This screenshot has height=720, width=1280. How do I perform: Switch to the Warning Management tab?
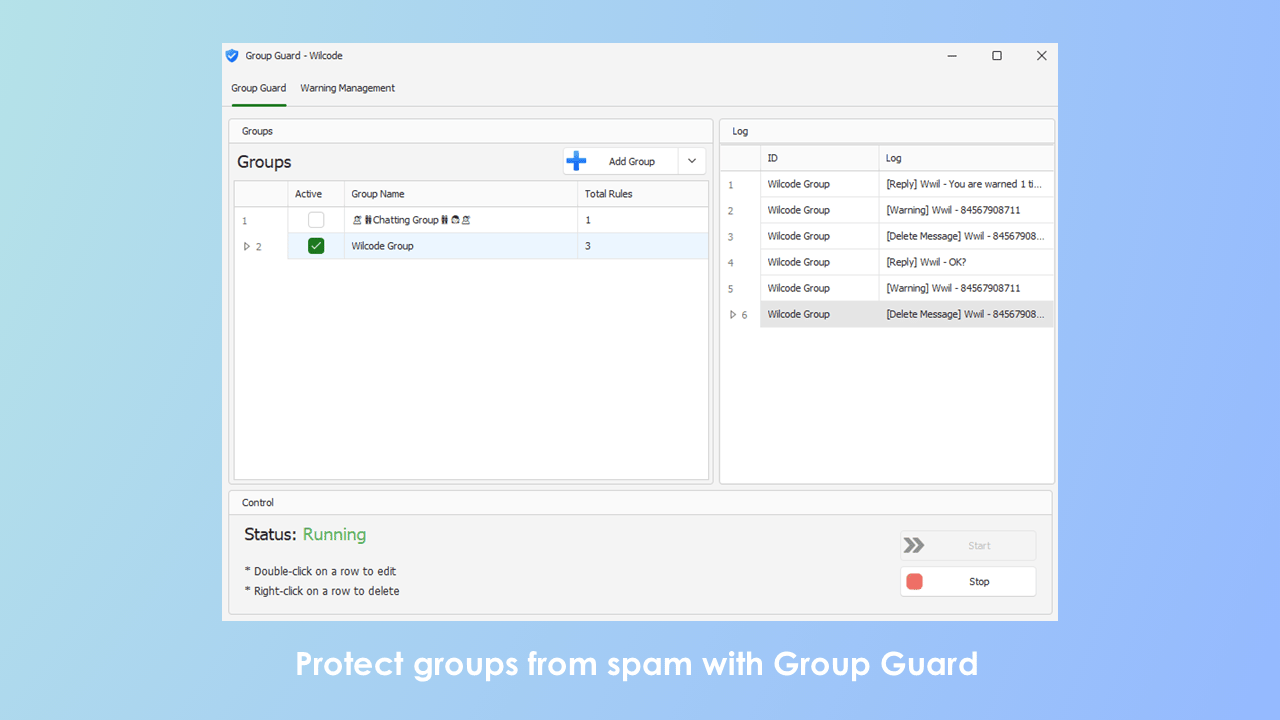tap(347, 88)
